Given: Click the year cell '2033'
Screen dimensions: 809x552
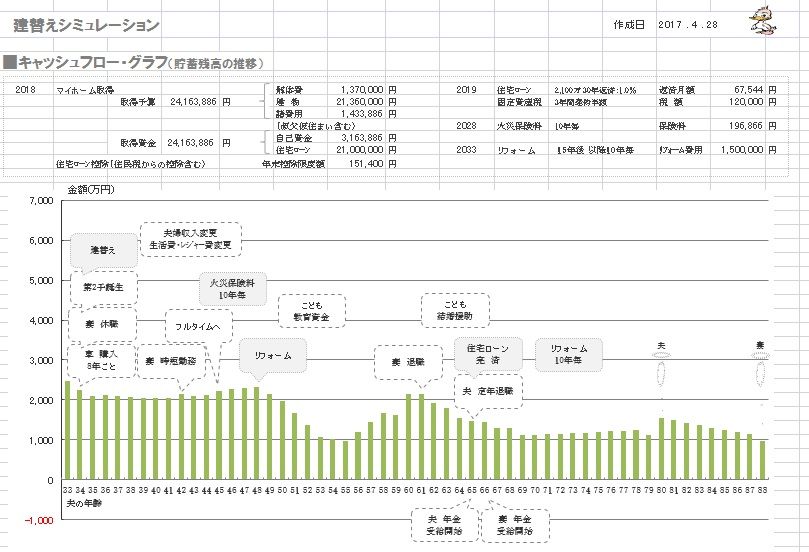Looking at the screenshot, I should point(466,150).
